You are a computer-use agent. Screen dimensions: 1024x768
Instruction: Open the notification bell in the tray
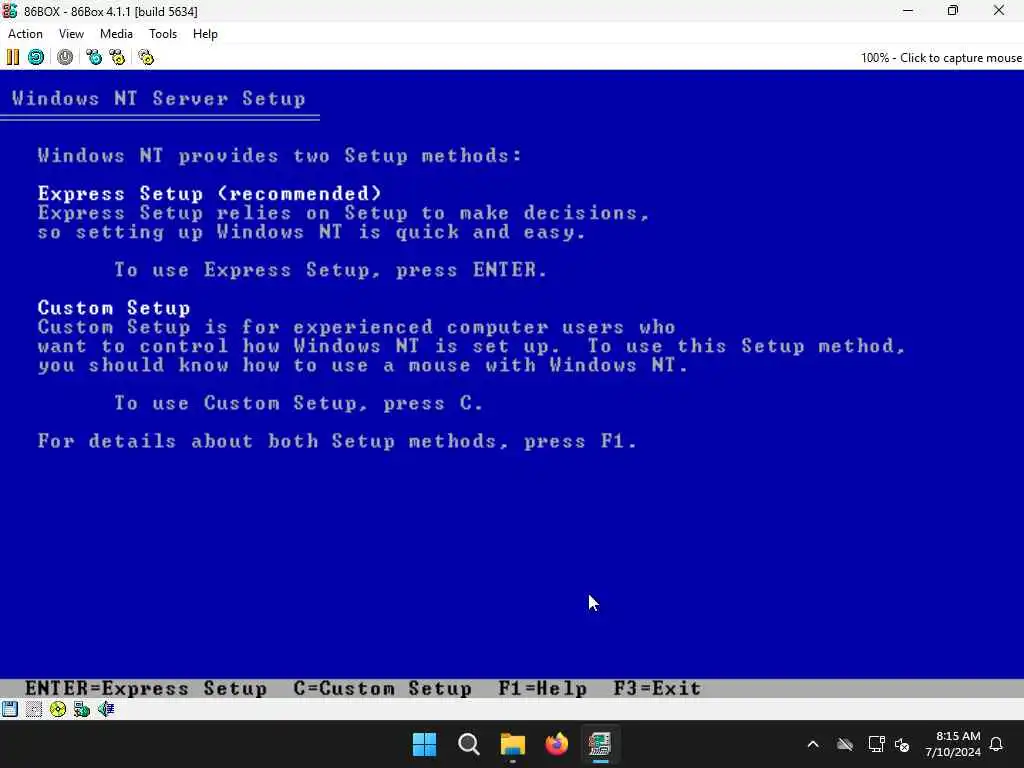pos(996,744)
